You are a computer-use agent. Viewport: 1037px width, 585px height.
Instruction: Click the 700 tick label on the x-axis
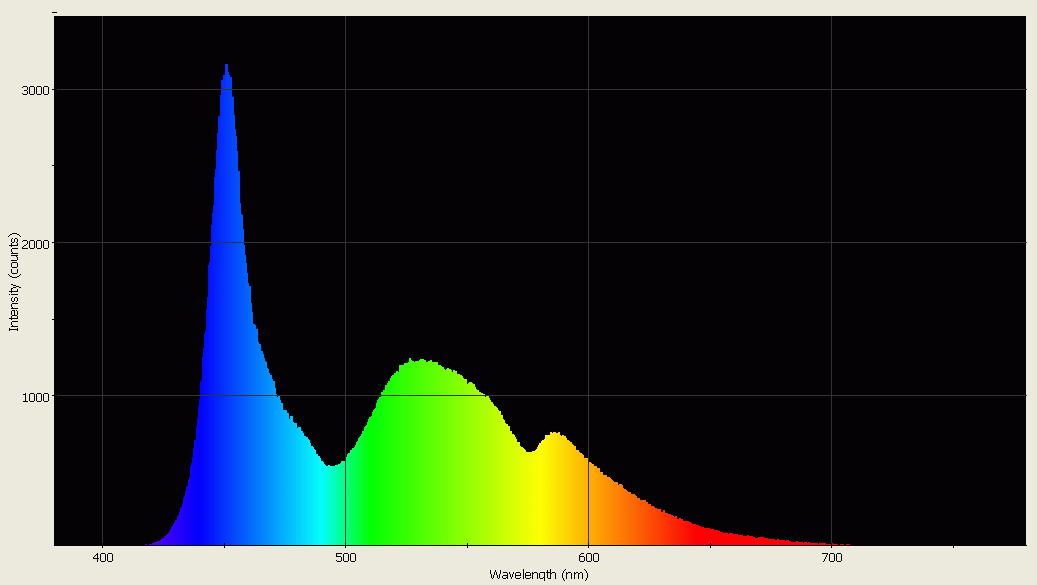833,555
